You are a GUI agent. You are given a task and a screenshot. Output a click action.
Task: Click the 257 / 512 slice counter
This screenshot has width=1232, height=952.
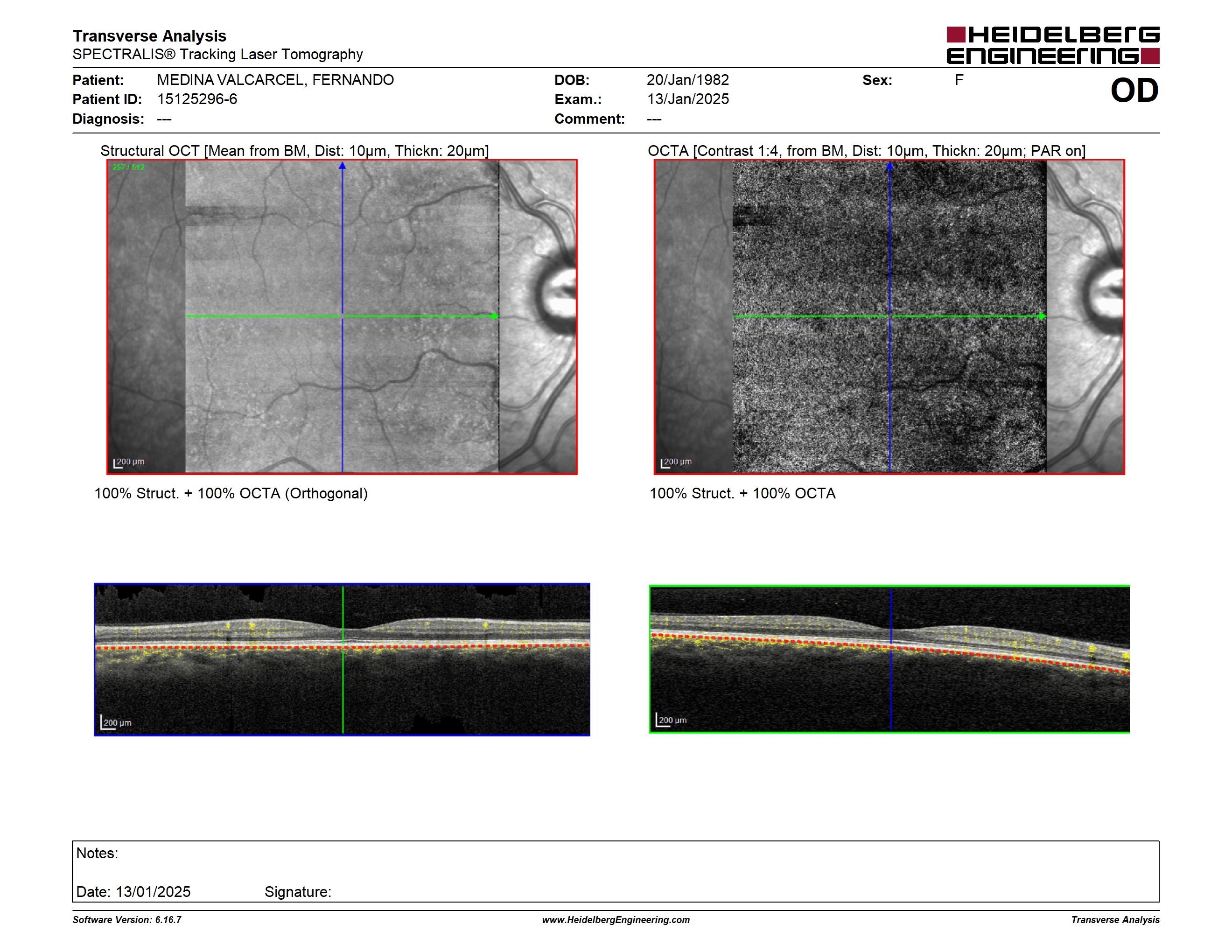click(x=129, y=167)
